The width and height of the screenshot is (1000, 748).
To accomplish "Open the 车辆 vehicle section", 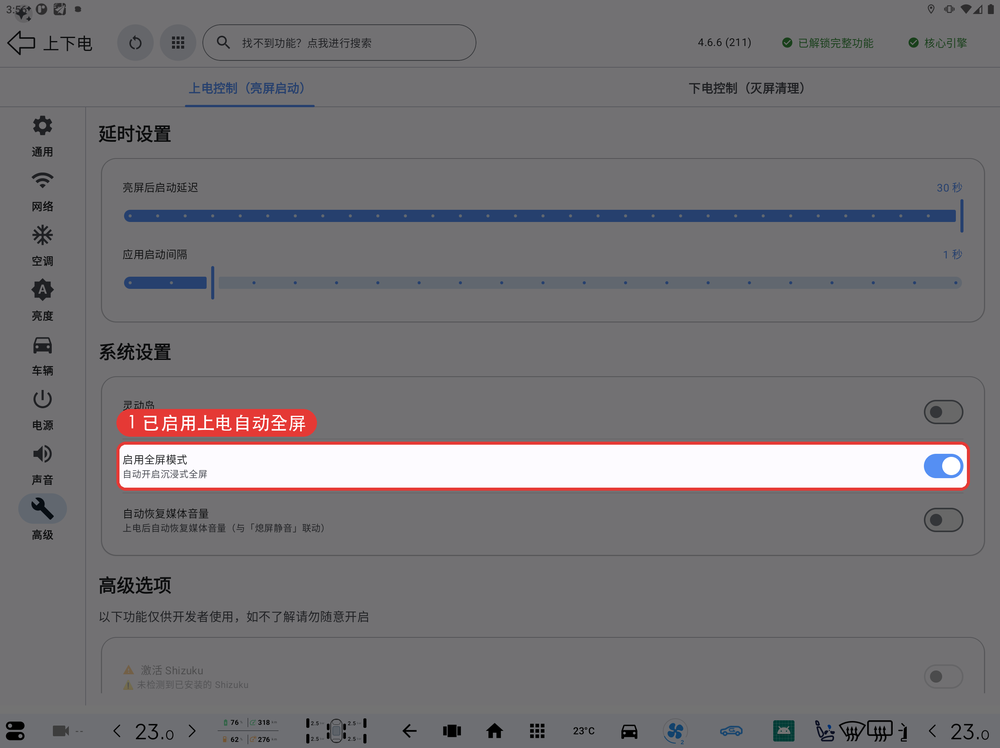I will 42,355.
